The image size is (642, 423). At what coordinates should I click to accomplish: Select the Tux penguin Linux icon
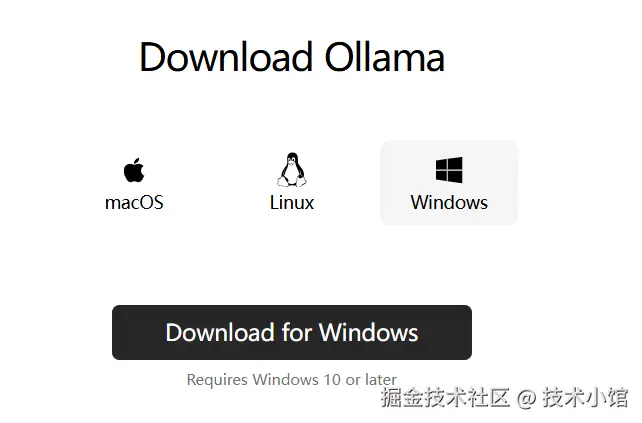(x=292, y=170)
